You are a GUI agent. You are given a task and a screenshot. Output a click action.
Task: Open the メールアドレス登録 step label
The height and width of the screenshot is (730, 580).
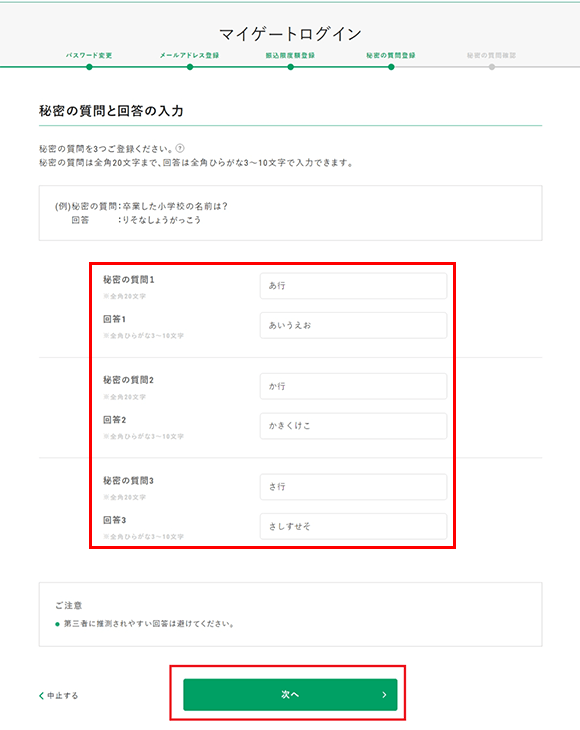189,55
